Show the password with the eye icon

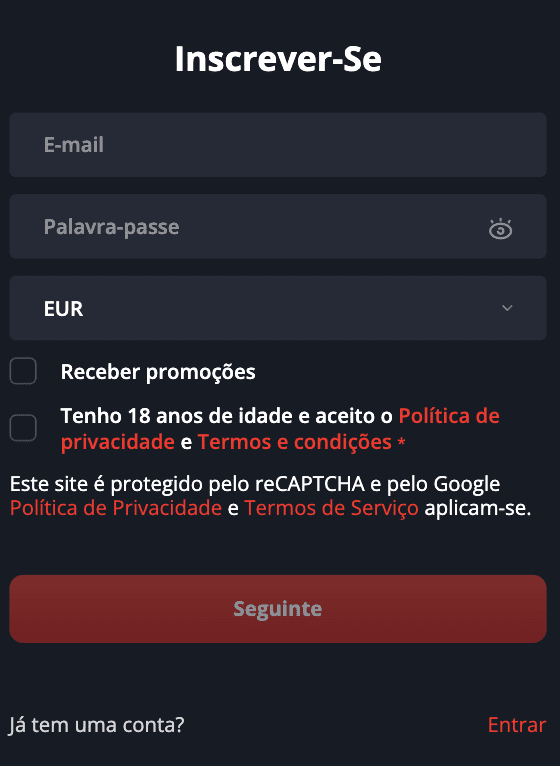tap(500, 229)
